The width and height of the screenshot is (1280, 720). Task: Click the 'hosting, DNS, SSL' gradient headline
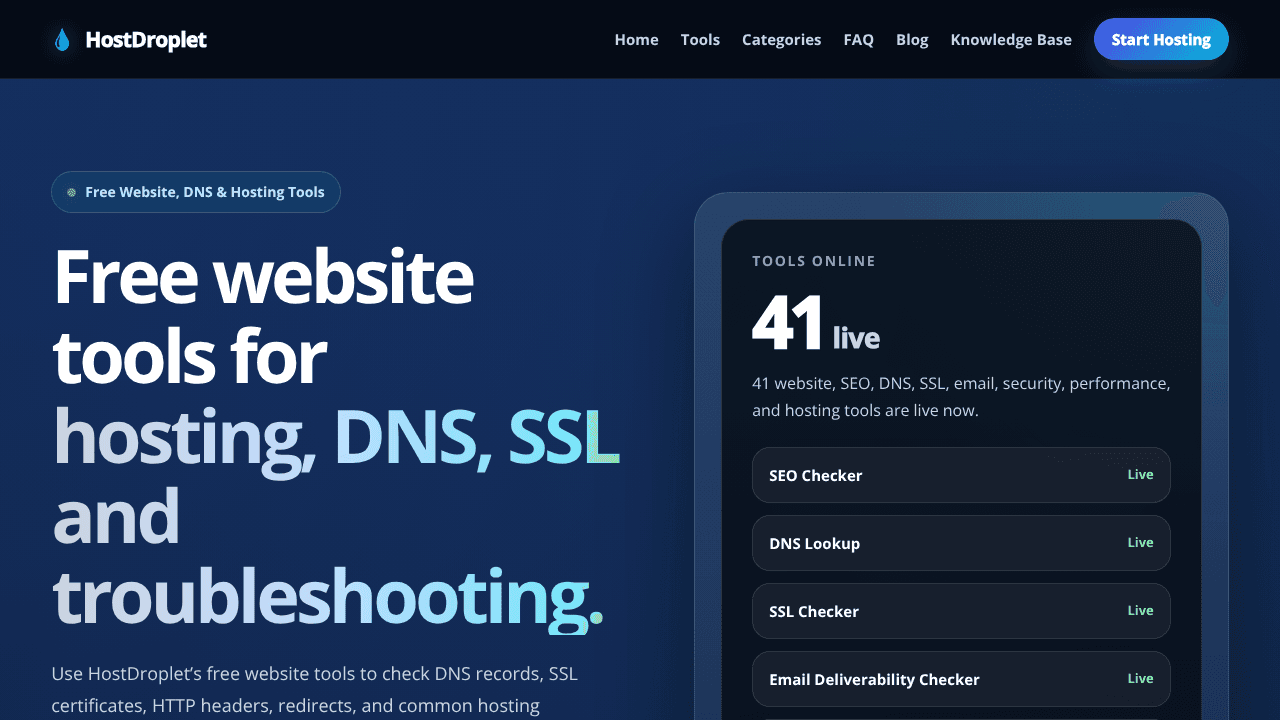[336, 438]
